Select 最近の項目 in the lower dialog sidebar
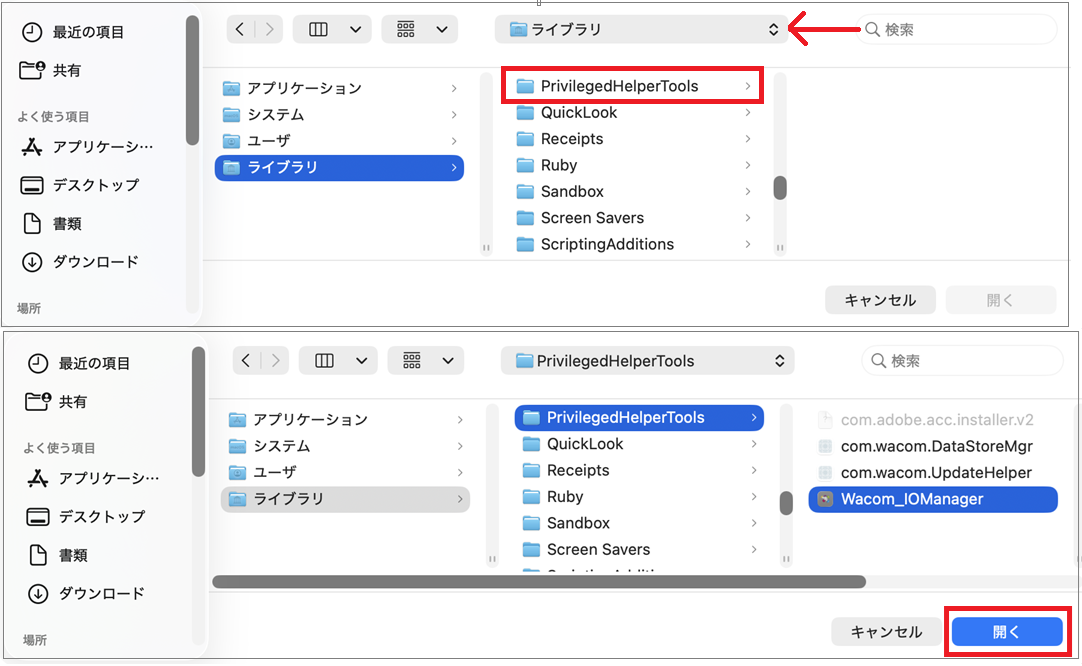Screen dimensions: 1082x666 point(79,364)
